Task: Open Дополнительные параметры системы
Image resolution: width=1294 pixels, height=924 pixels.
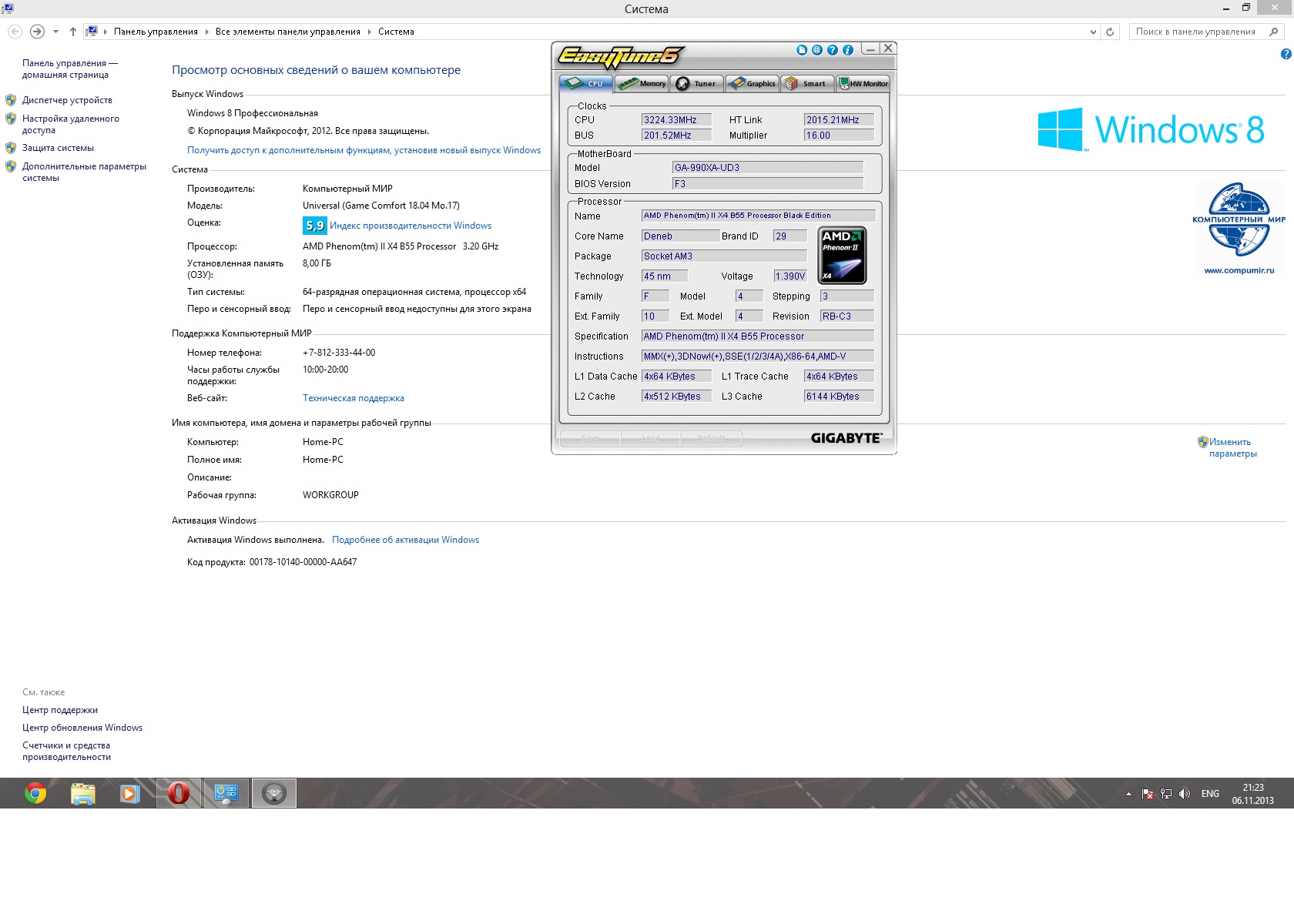Action: [84, 172]
